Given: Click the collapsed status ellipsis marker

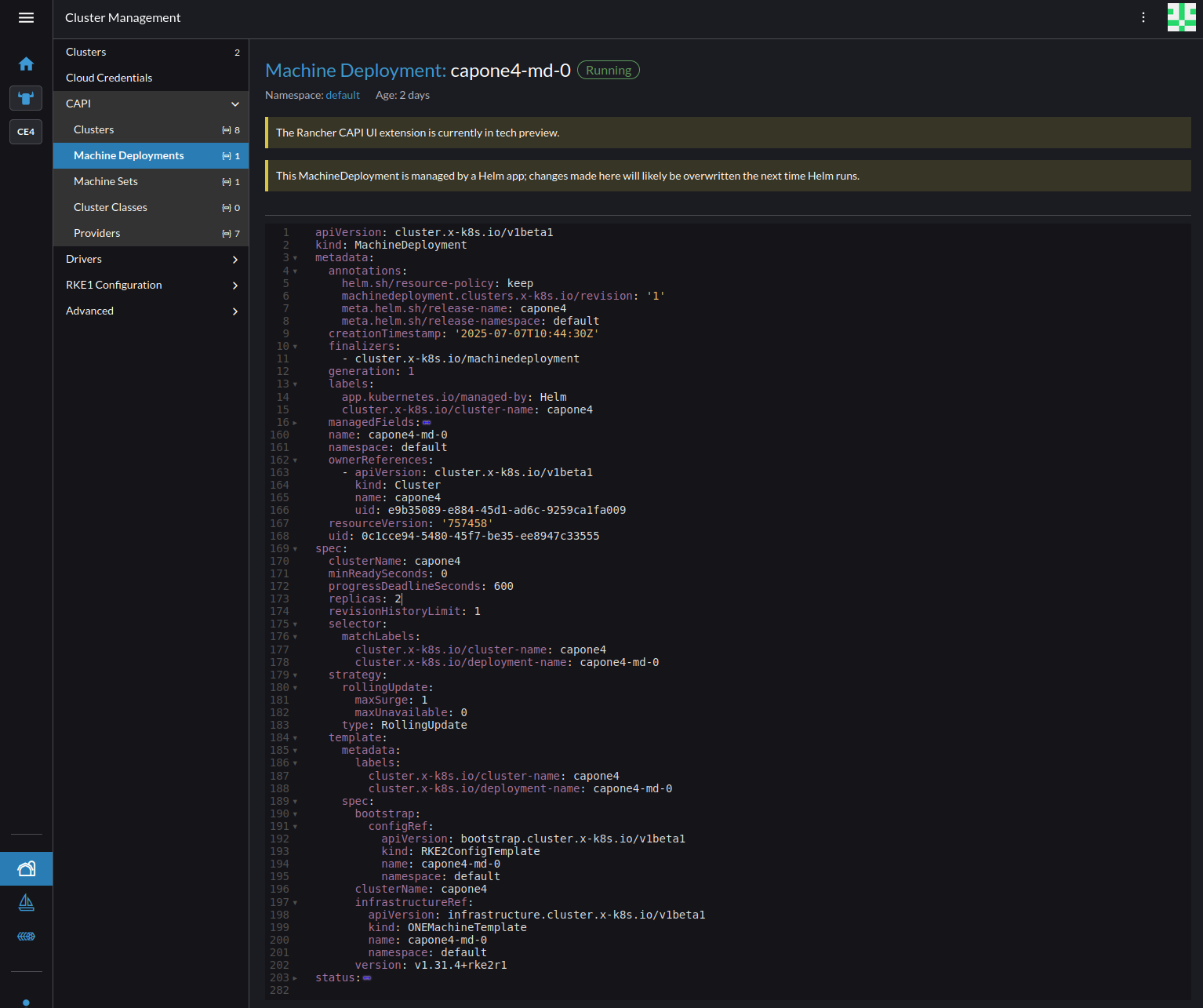Looking at the screenshot, I should (367, 978).
